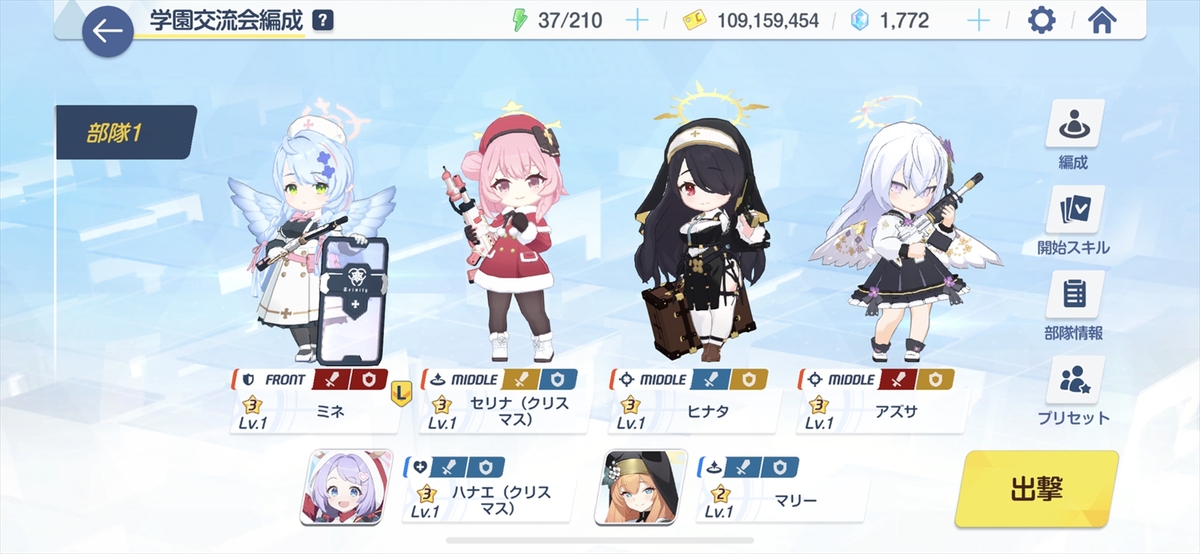
Task: Tap マリー portrait thumbnail
Action: [x=641, y=486]
